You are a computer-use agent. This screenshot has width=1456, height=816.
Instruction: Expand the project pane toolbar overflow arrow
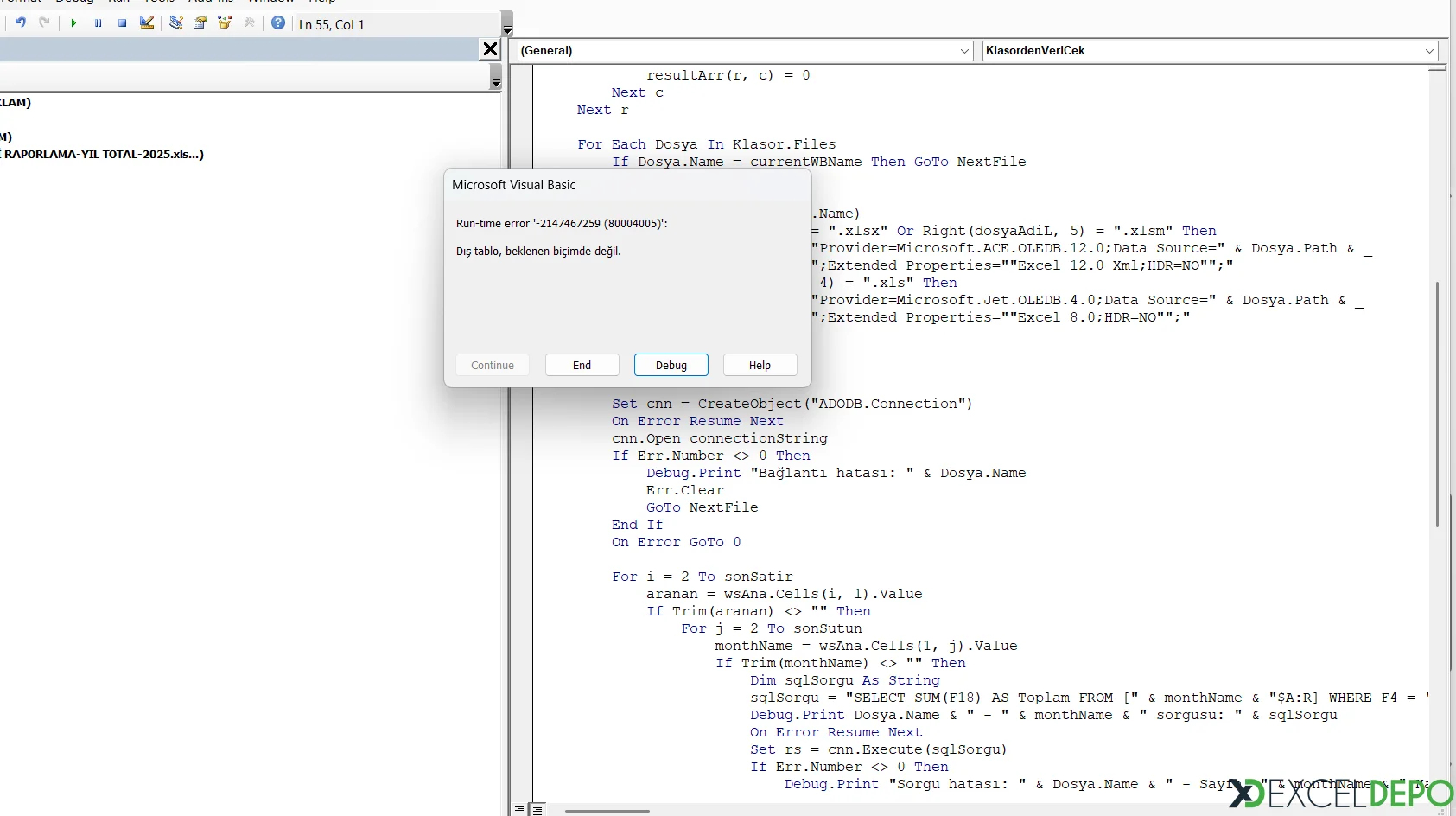coord(496,78)
